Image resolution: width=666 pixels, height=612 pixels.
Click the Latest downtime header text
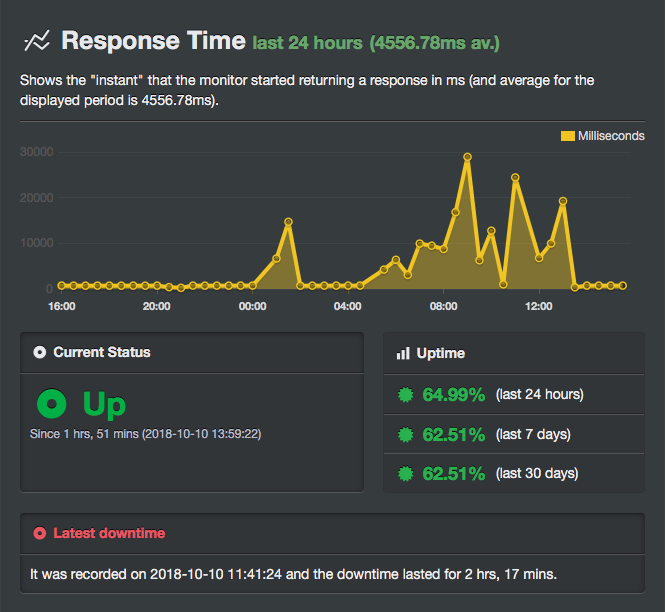(x=109, y=533)
